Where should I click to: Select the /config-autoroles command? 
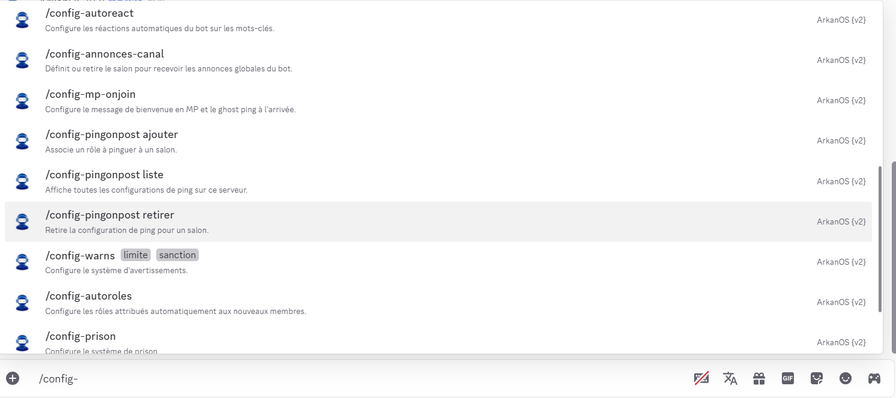438,303
